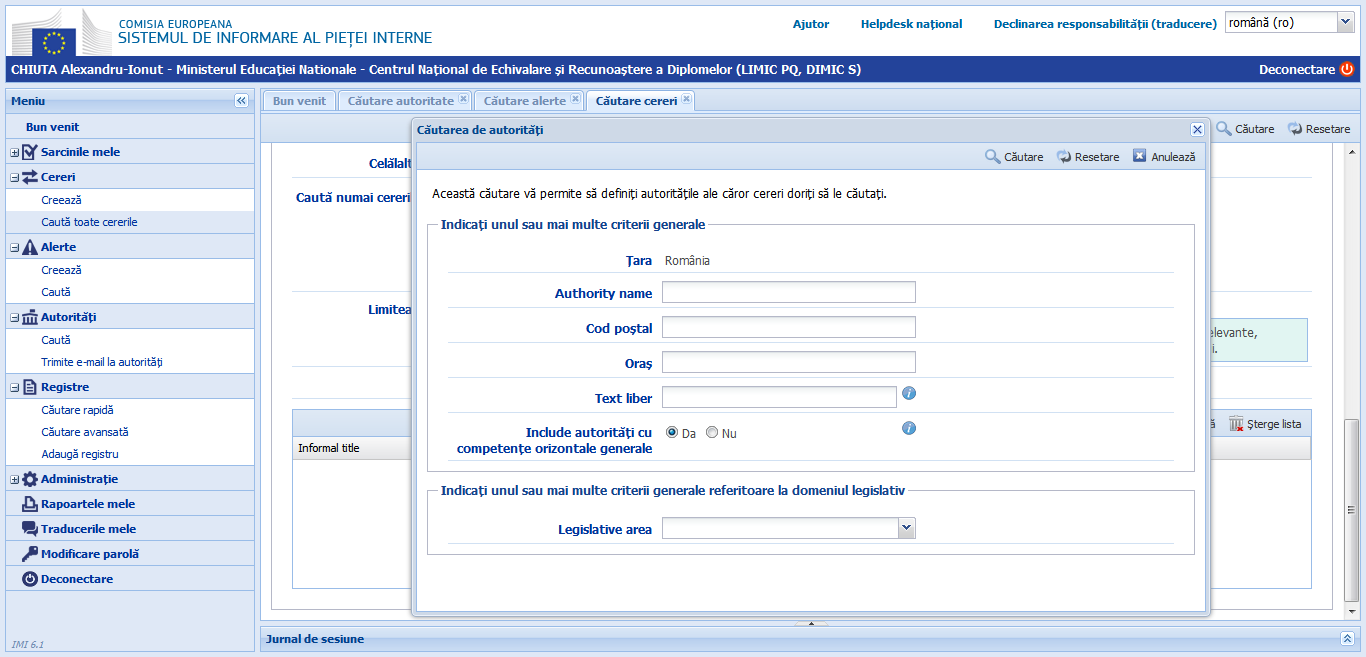Click the Authority name input field
Image resolution: width=1366 pixels, height=657 pixels.
point(788,292)
